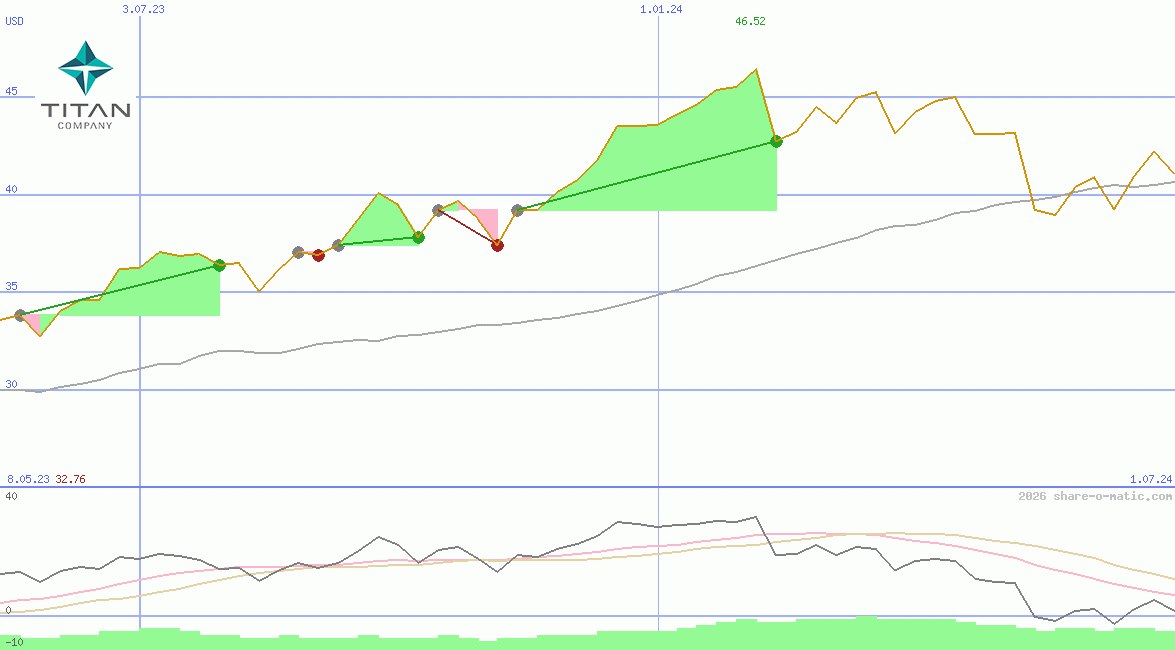The image size is (1175, 650).
Task: Click the indicator panel 40 axis label
Action: click(x=11, y=496)
